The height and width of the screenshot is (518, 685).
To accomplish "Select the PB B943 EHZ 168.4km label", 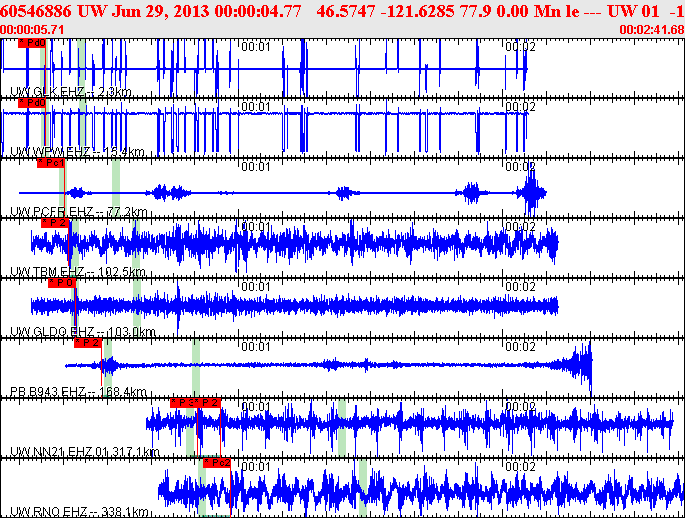I will tap(78, 392).
